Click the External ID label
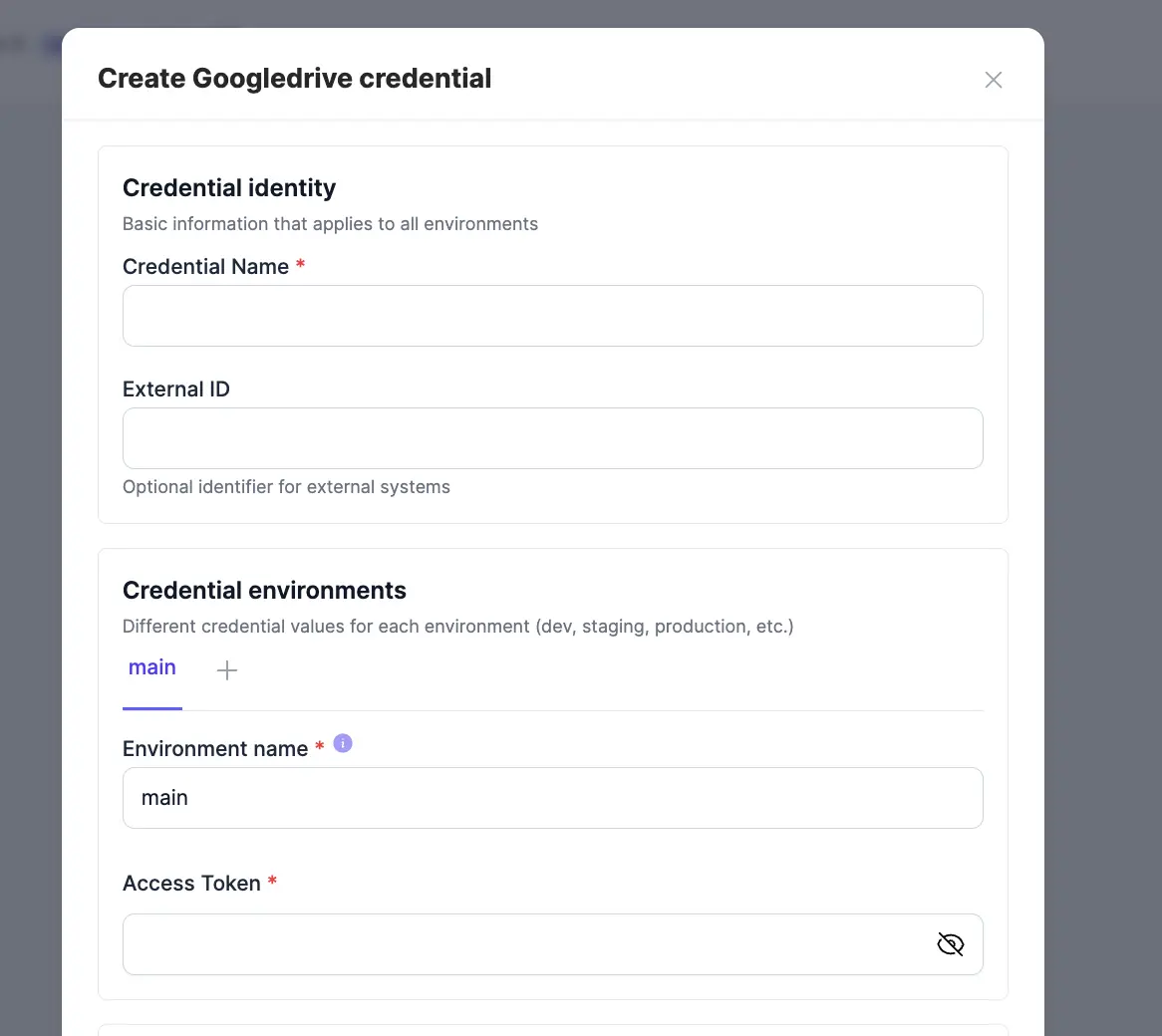 click(x=176, y=388)
